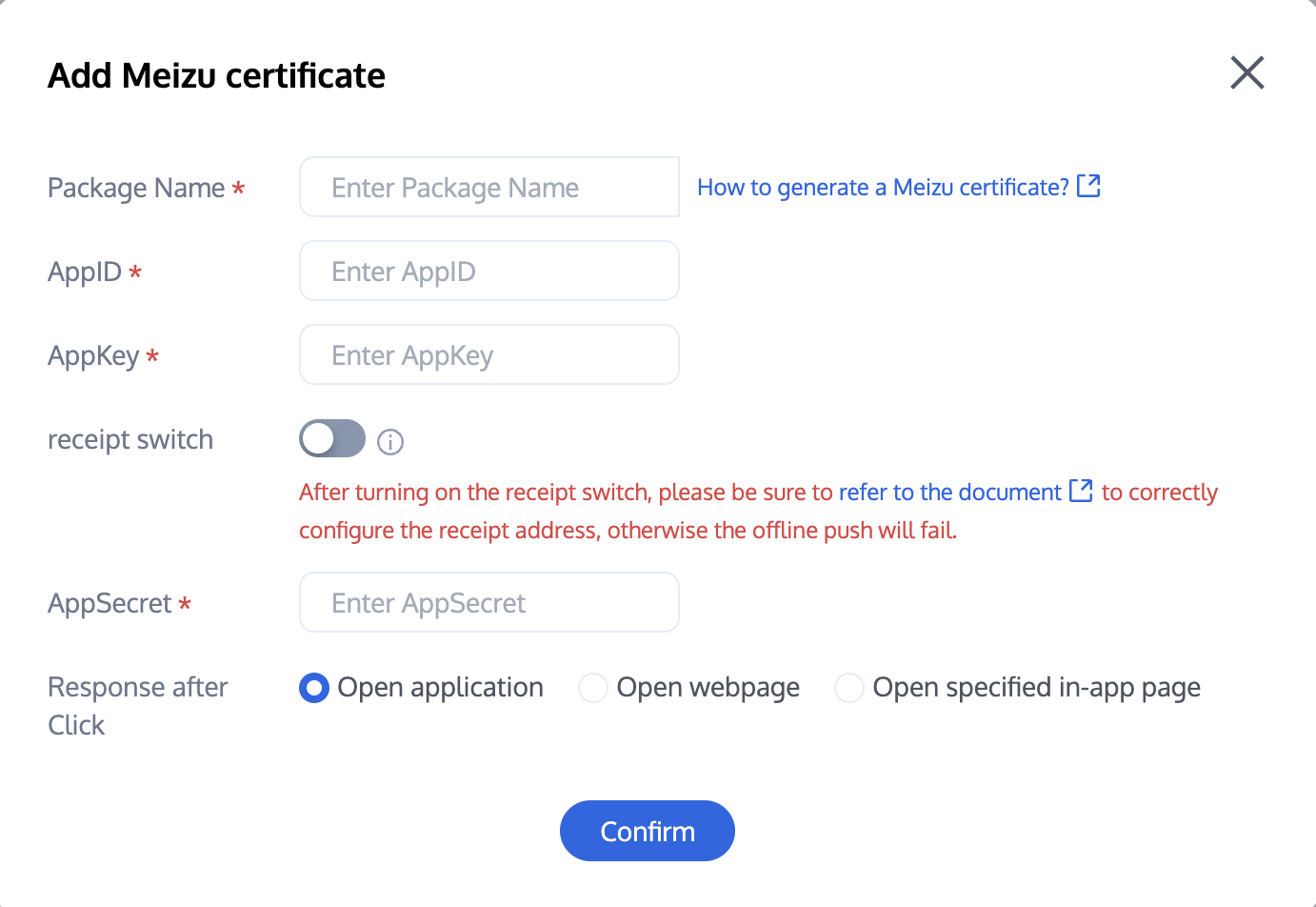1316x907 pixels.
Task: Choose the Open webpage option
Action: [593, 688]
